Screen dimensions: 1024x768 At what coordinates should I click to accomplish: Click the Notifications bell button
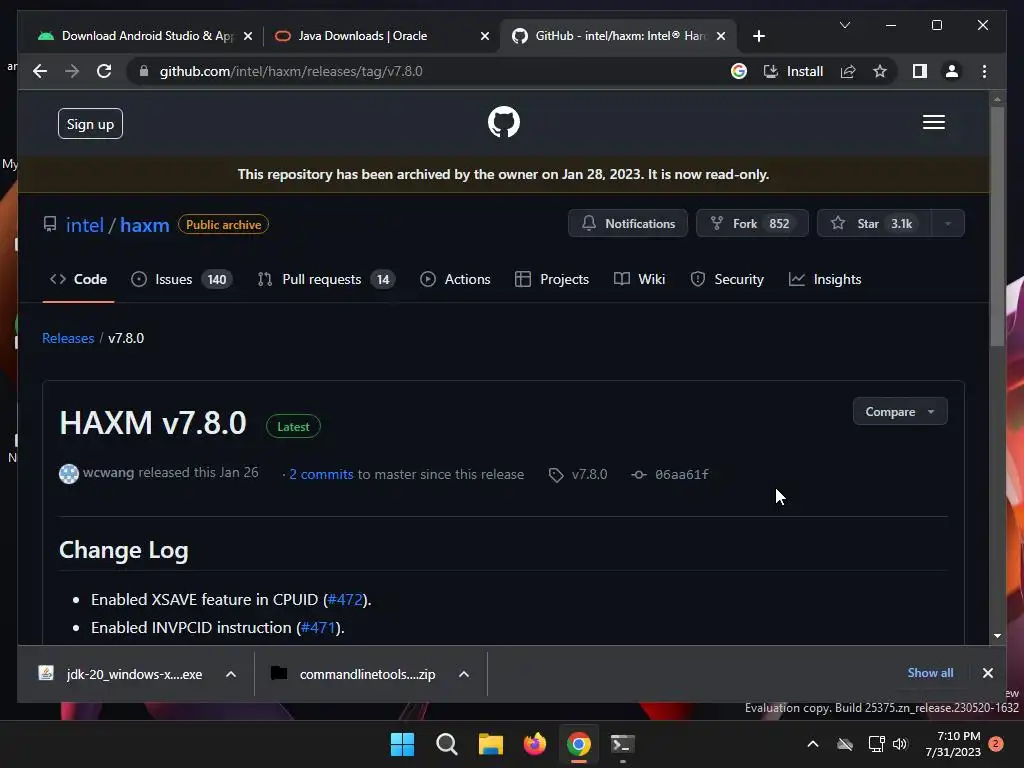[628, 223]
